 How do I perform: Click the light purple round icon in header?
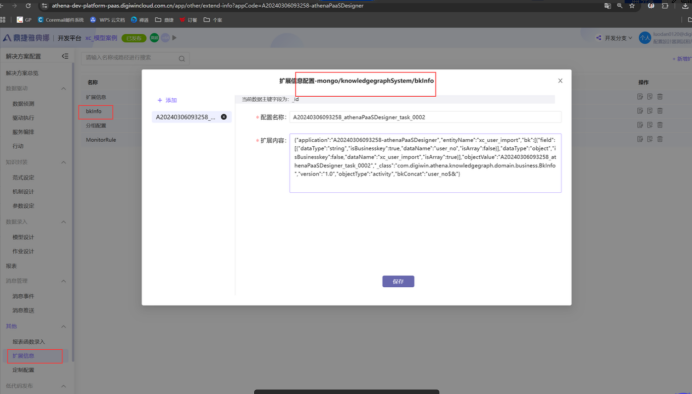click(x=165, y=38)
